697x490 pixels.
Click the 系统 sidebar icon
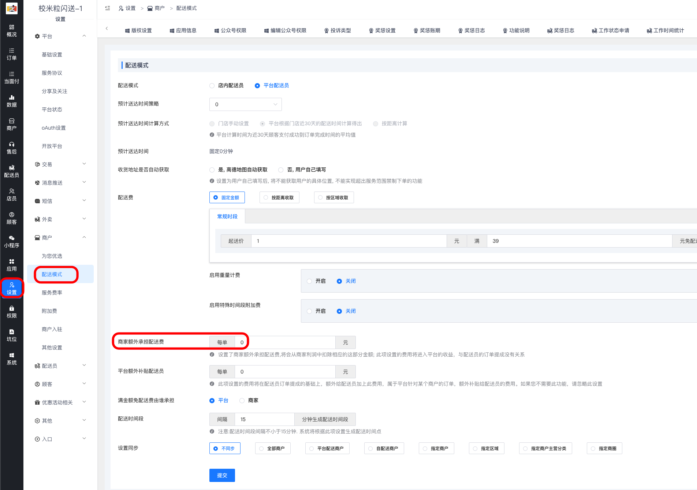coord(11,359)
